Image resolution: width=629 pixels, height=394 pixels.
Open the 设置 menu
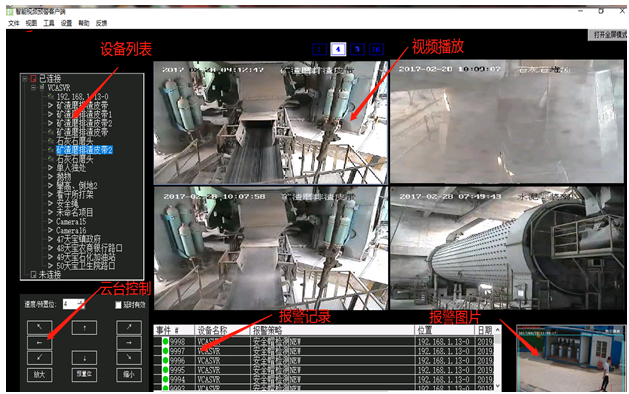coord(66,23)
